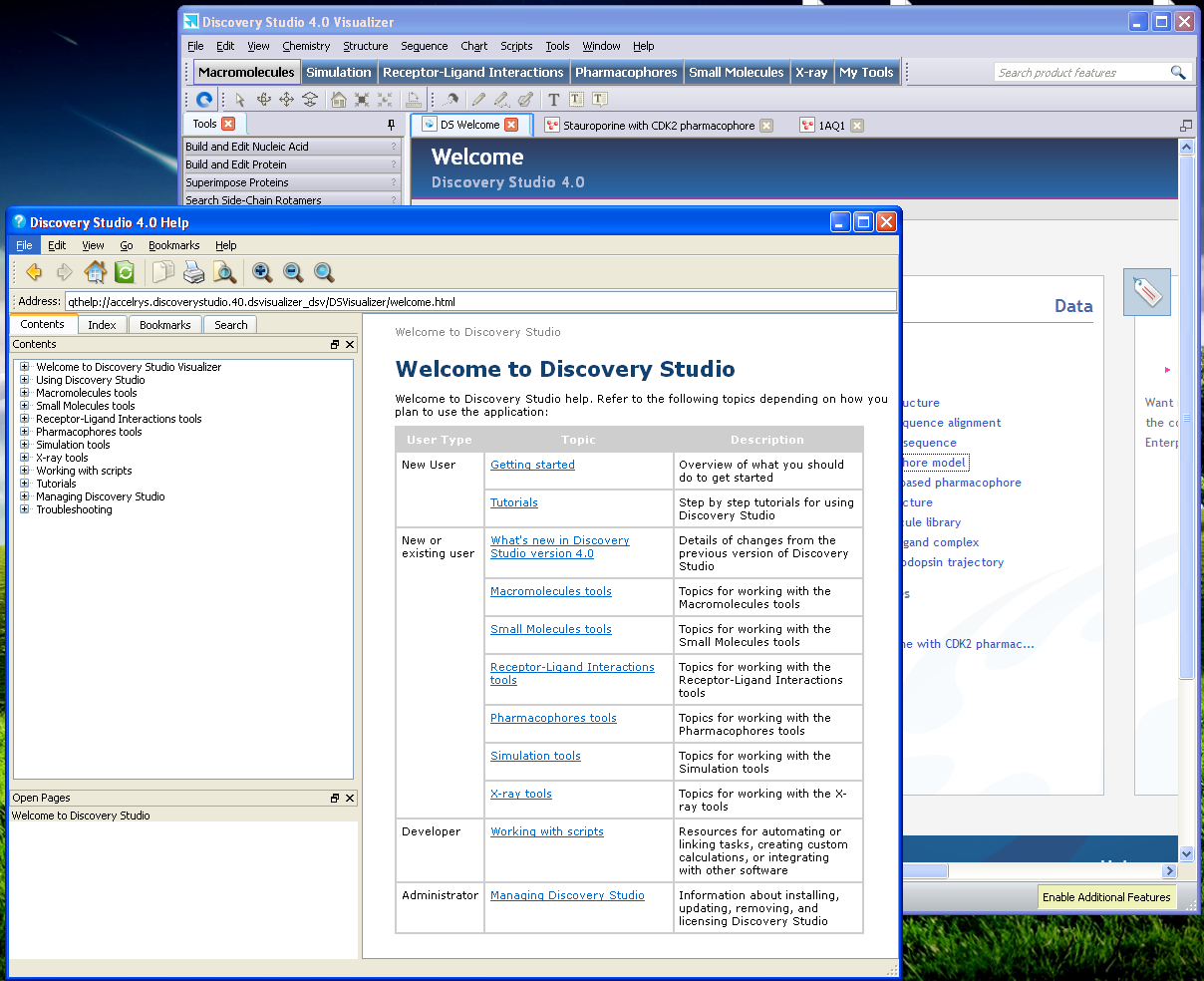1204x981 pixels.
Task: Float the Open Pages panel
Action: pyautogui.click(x=336, y=798)
